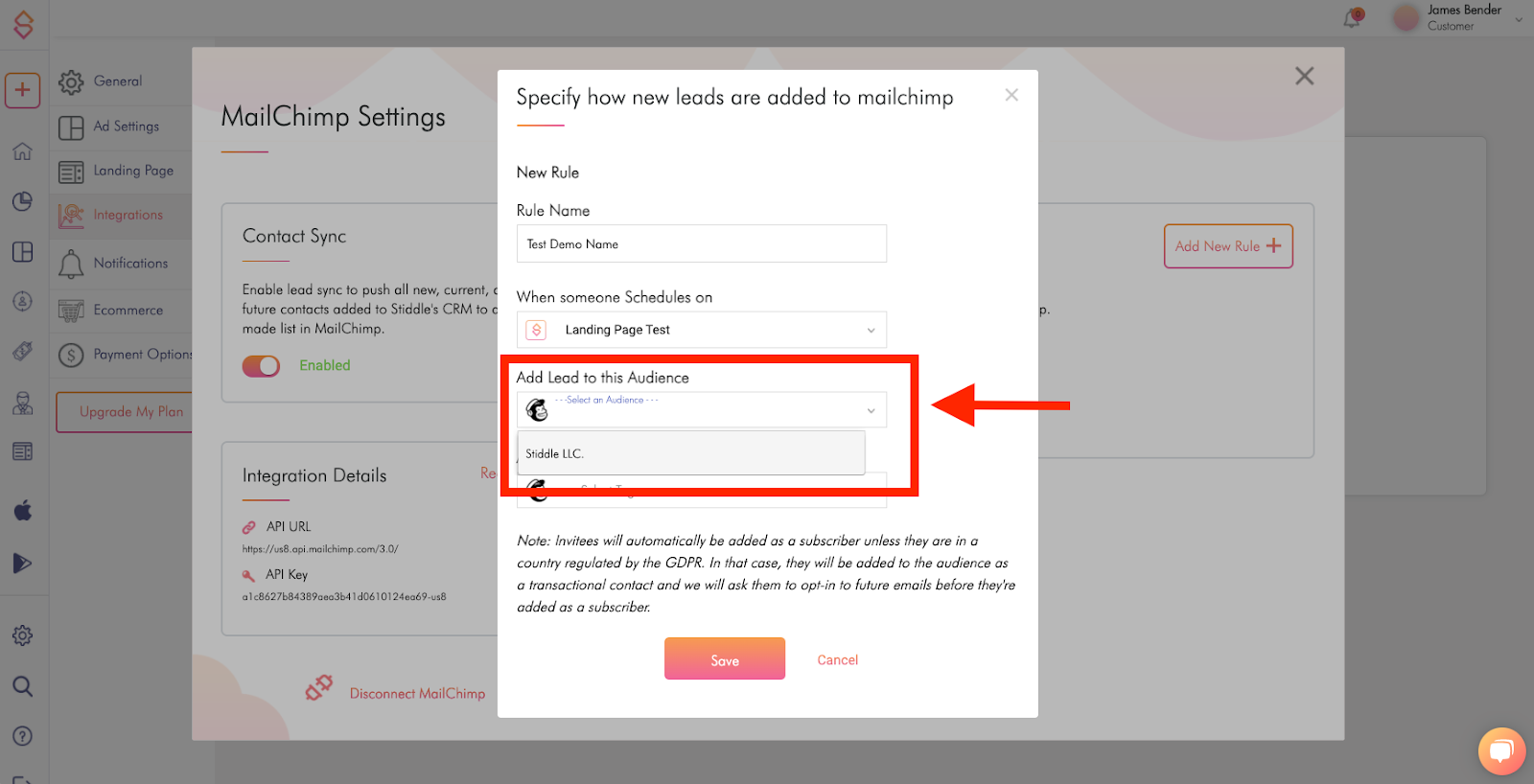Click the sidebar settings gear icon
The height and width of the screenshot is (784, 1534).
coord(23,635)
